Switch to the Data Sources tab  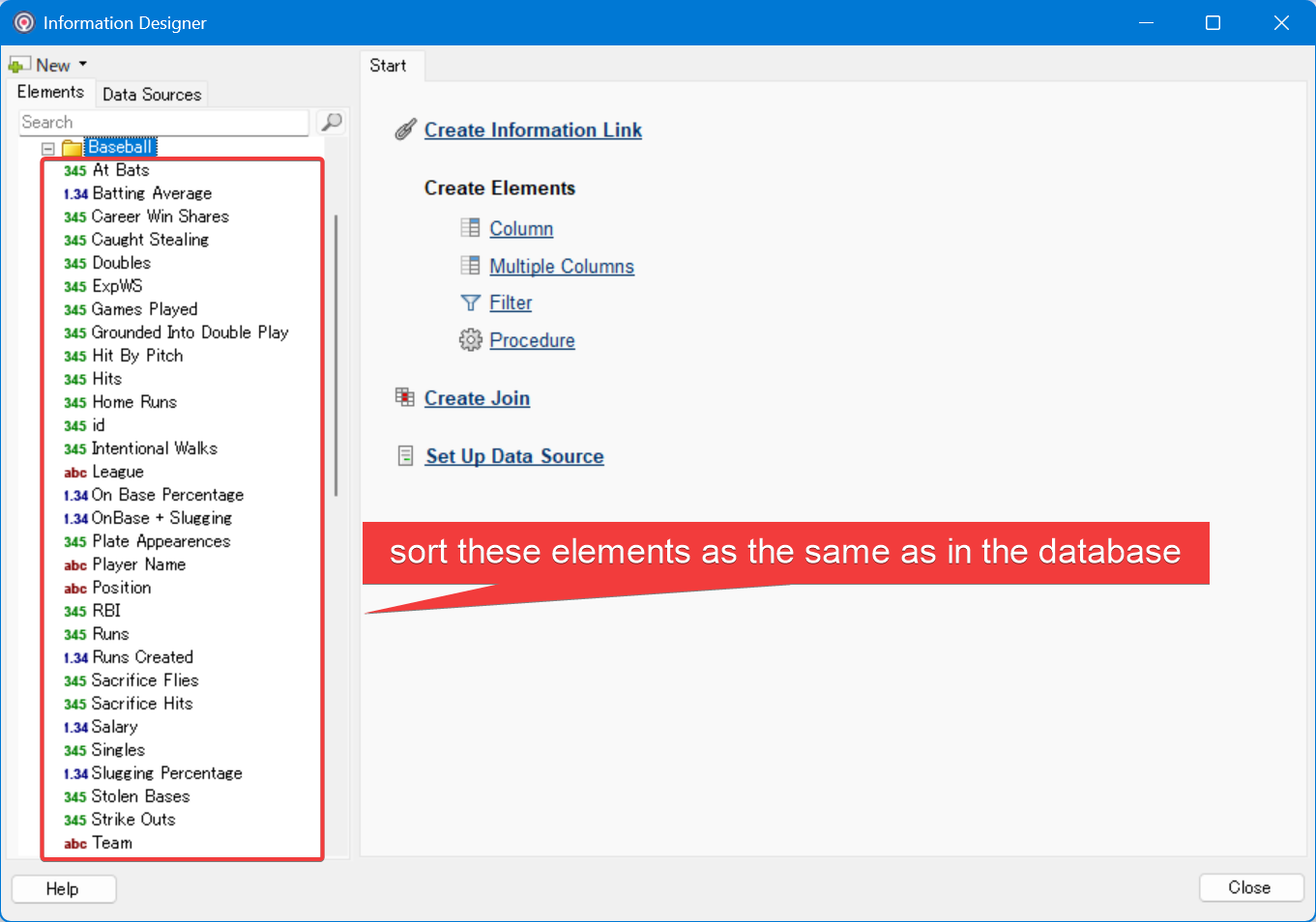pyautogui.click(x=152, y=94)
